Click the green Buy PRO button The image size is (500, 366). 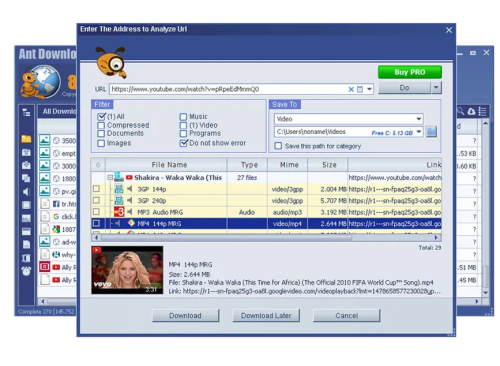pyautogui.click(x=410, y=72)
